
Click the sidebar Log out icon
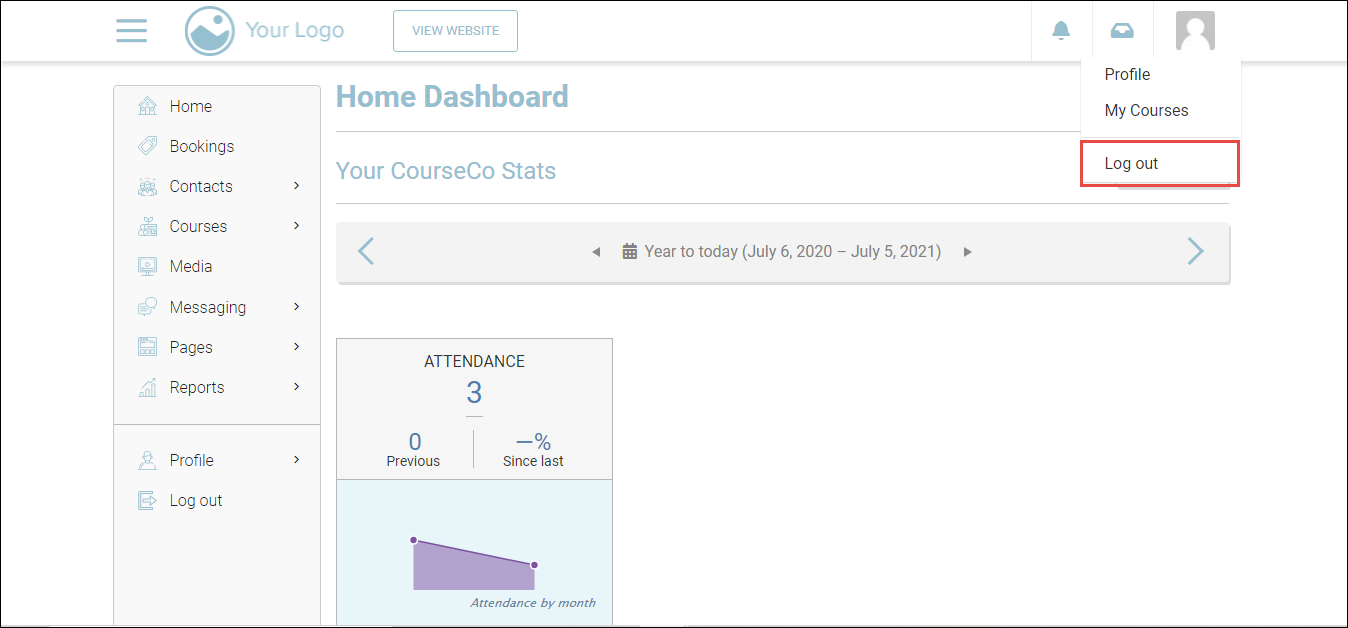point(147,500)
